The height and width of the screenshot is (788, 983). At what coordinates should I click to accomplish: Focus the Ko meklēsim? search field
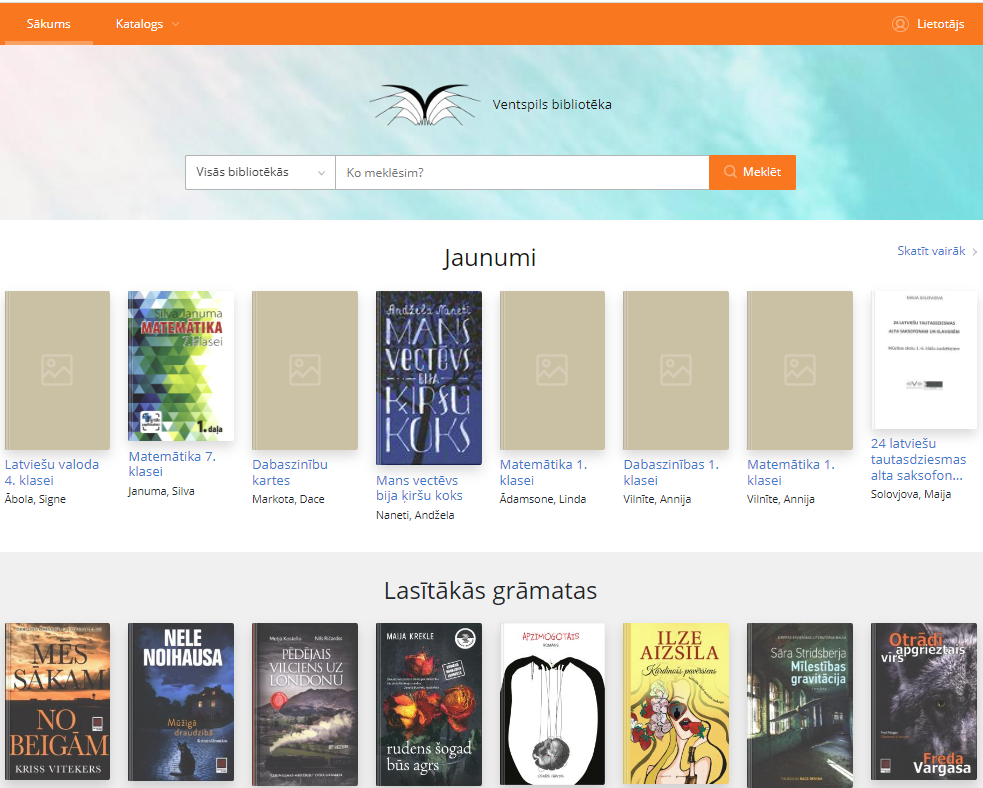522,172
